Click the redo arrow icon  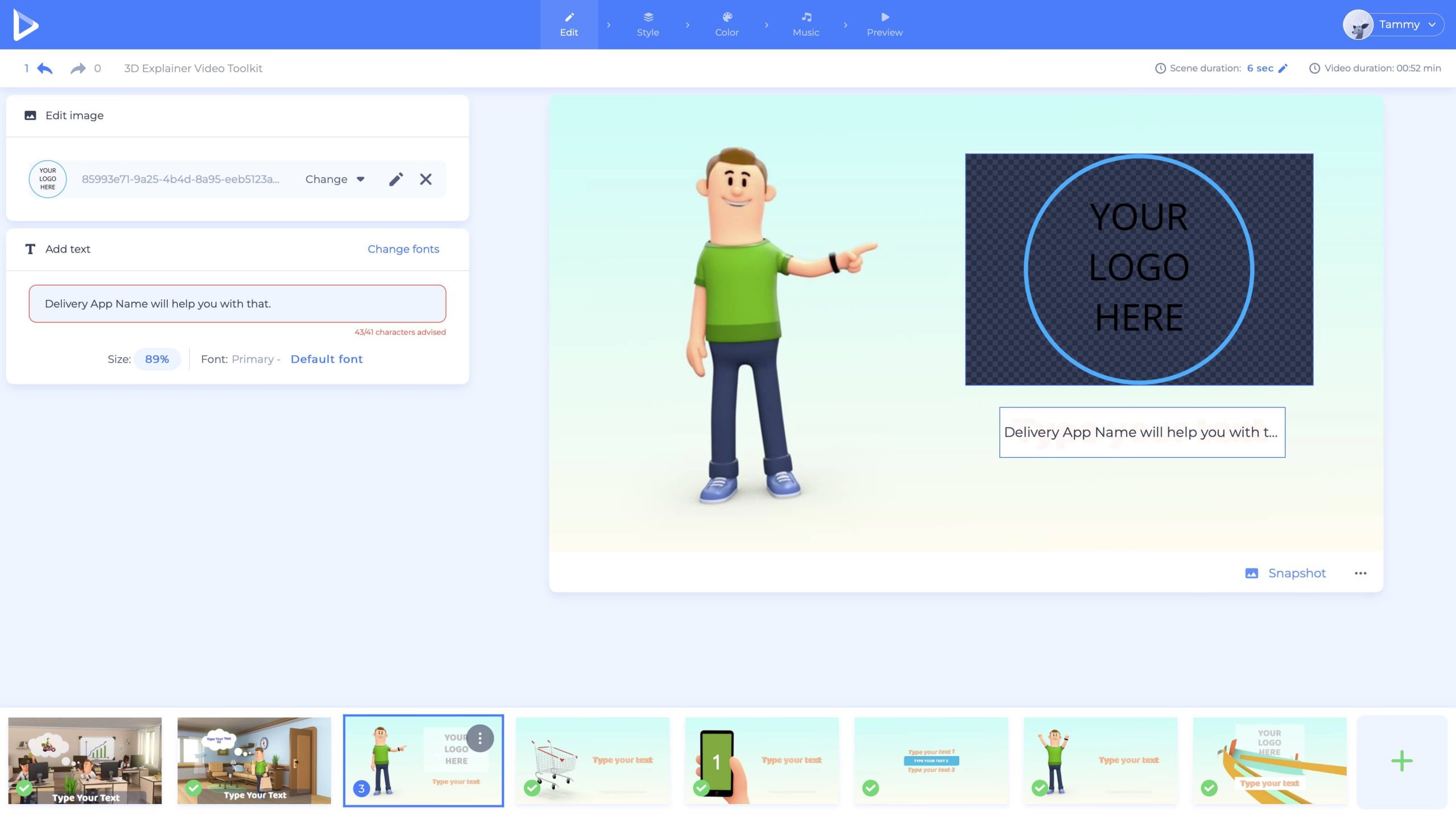point(78,68)
